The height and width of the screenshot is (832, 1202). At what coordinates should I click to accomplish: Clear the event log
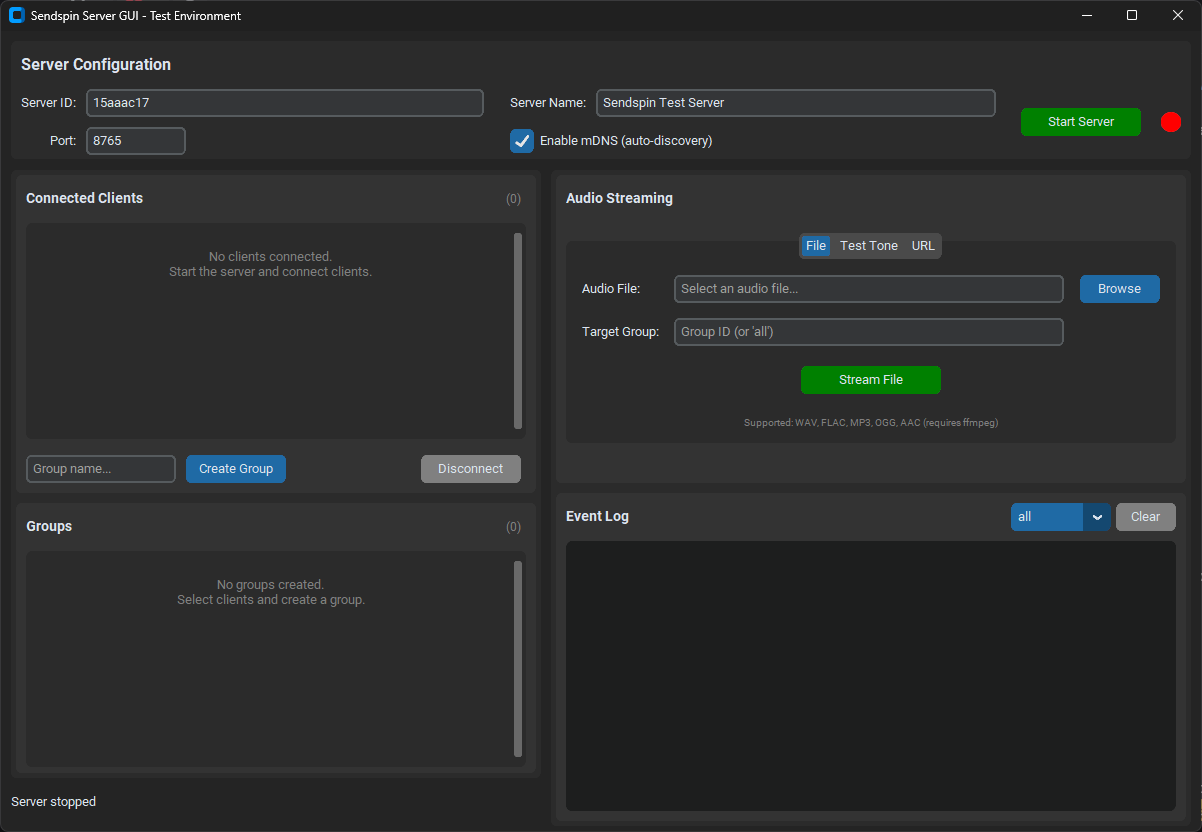1146,517
